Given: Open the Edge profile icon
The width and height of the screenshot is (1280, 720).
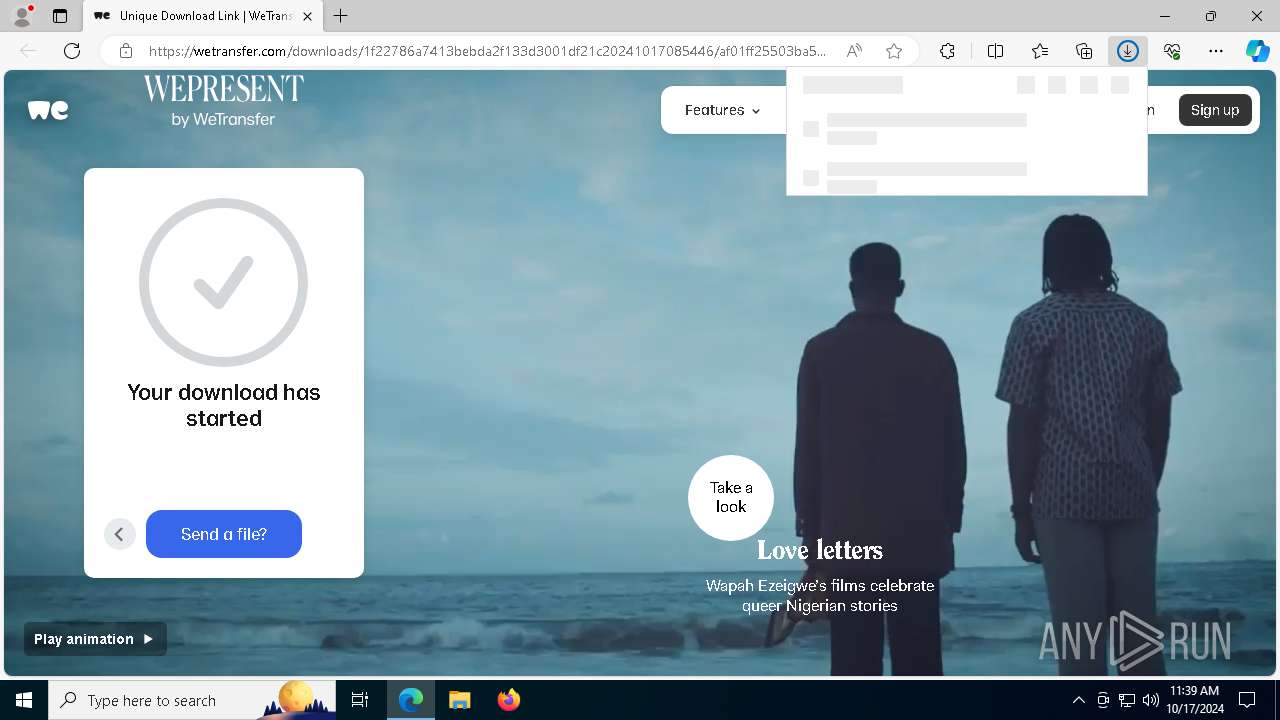Looking at the screenshot, I should (22, 16).
